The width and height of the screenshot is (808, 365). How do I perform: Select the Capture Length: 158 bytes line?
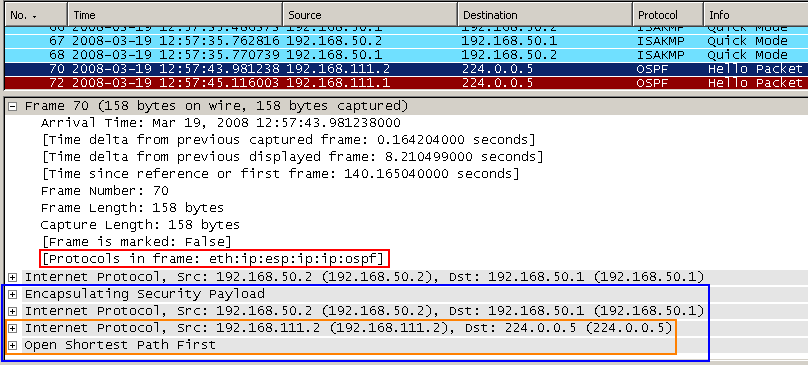(140, 225)
